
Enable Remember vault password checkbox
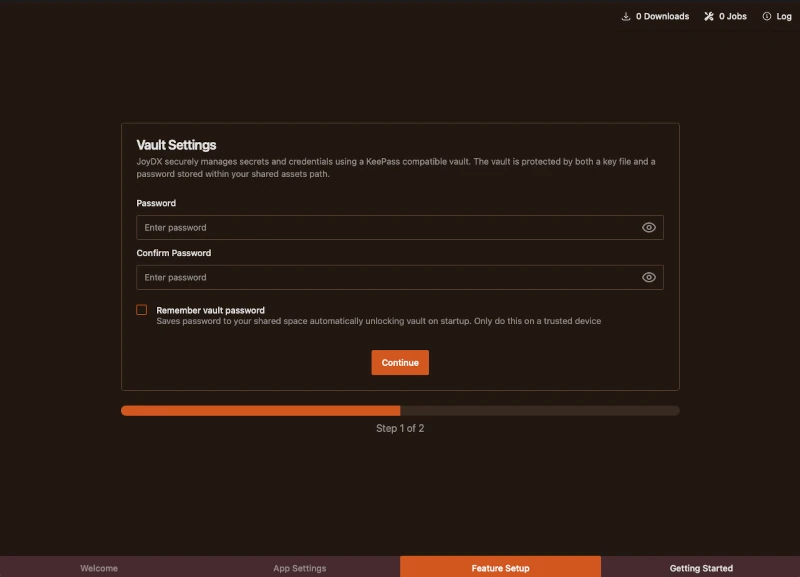click(142, 310)
